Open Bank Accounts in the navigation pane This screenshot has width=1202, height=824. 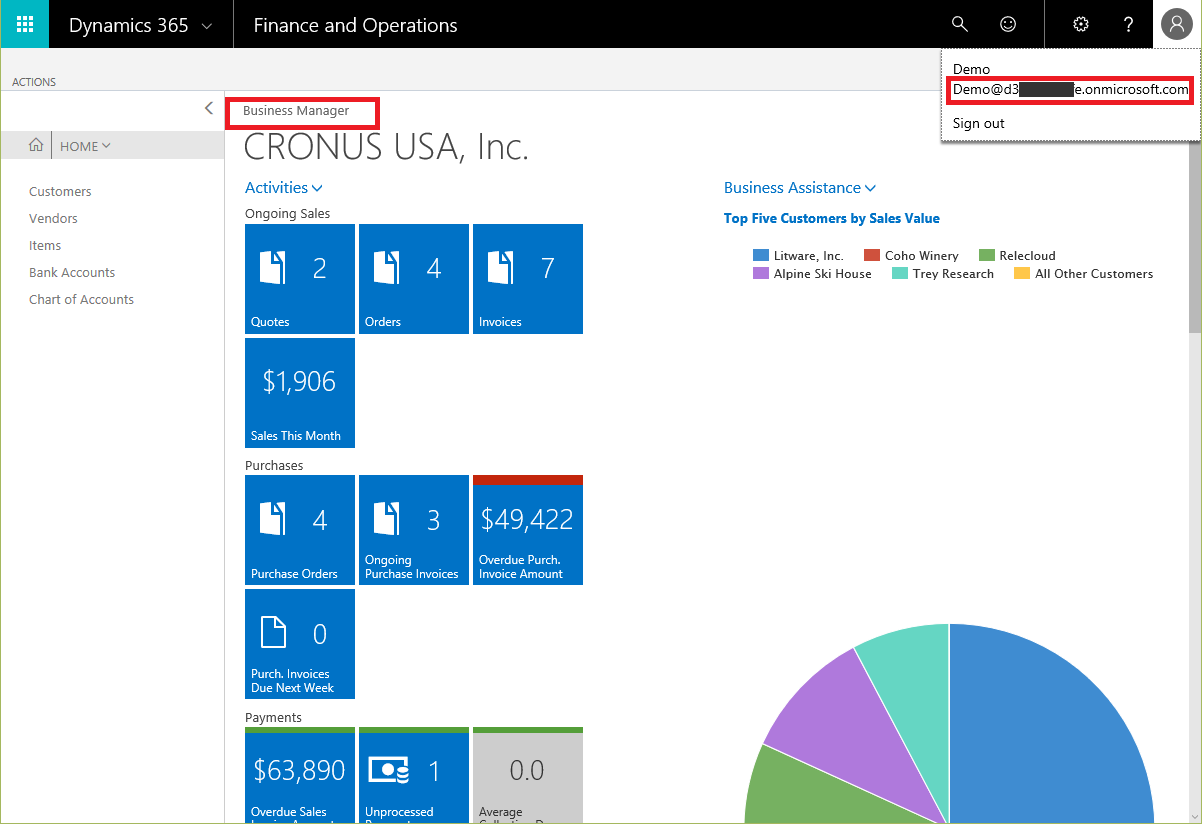coord(72,272)
